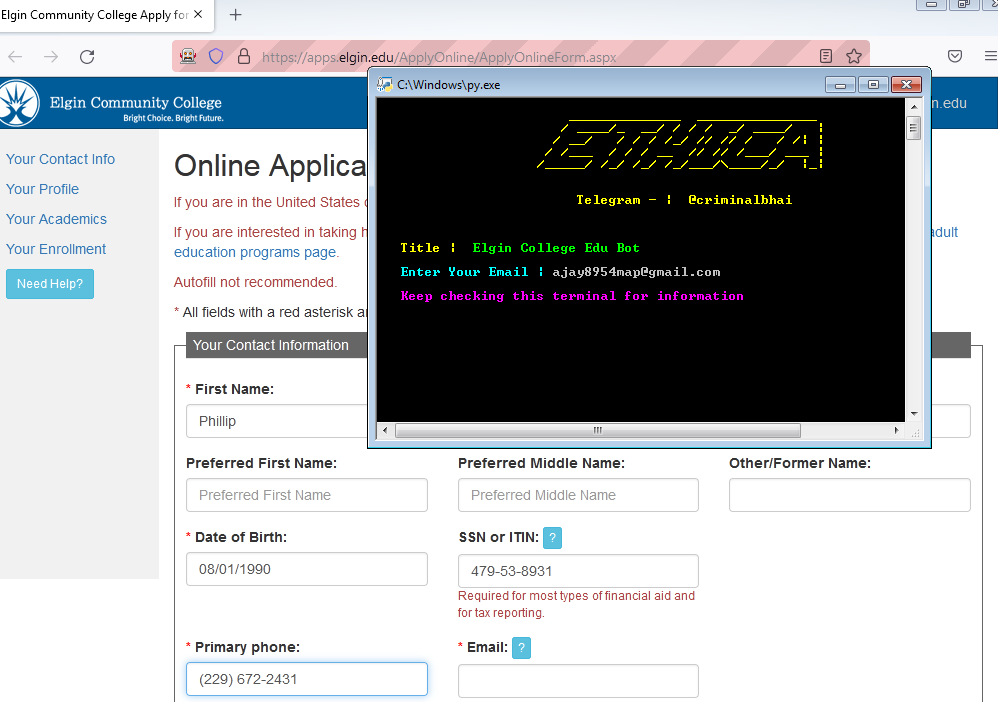Click the SSN or ITIN help question icon
The height and width of the screenshot is (702, 998).
pos(553,538)
